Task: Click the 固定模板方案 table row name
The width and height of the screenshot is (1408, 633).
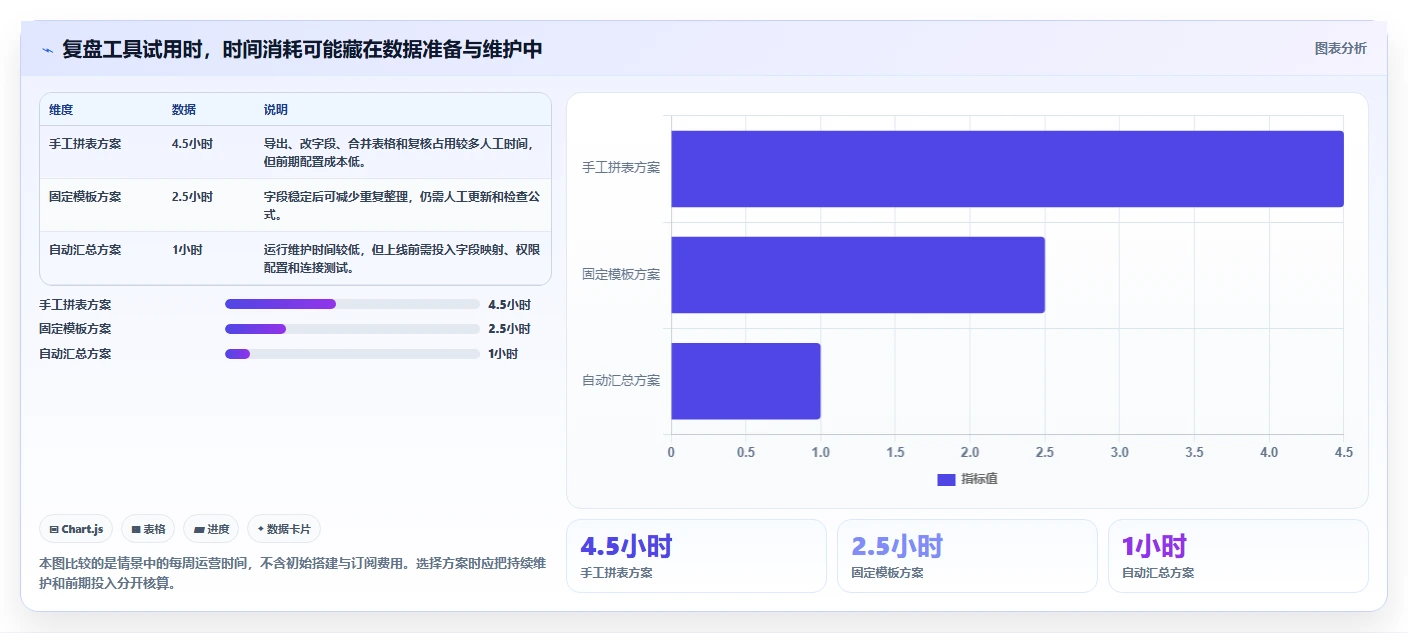Action: (85, 196)
